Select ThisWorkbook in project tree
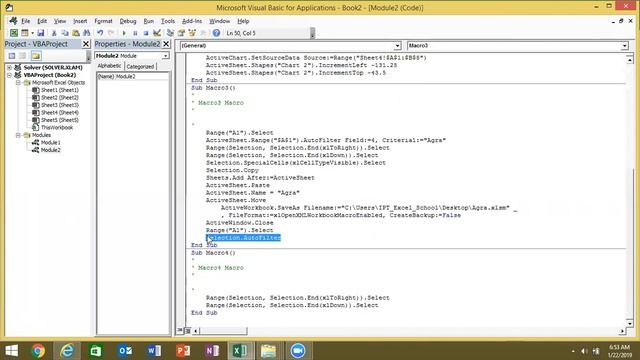The image size is (640, 360). (57, 127)
